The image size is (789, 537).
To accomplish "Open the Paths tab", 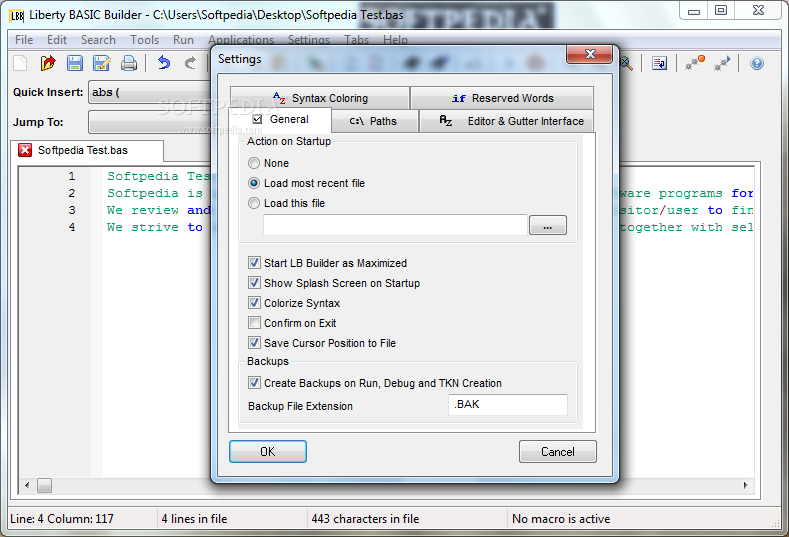I will tap(374, 121).
